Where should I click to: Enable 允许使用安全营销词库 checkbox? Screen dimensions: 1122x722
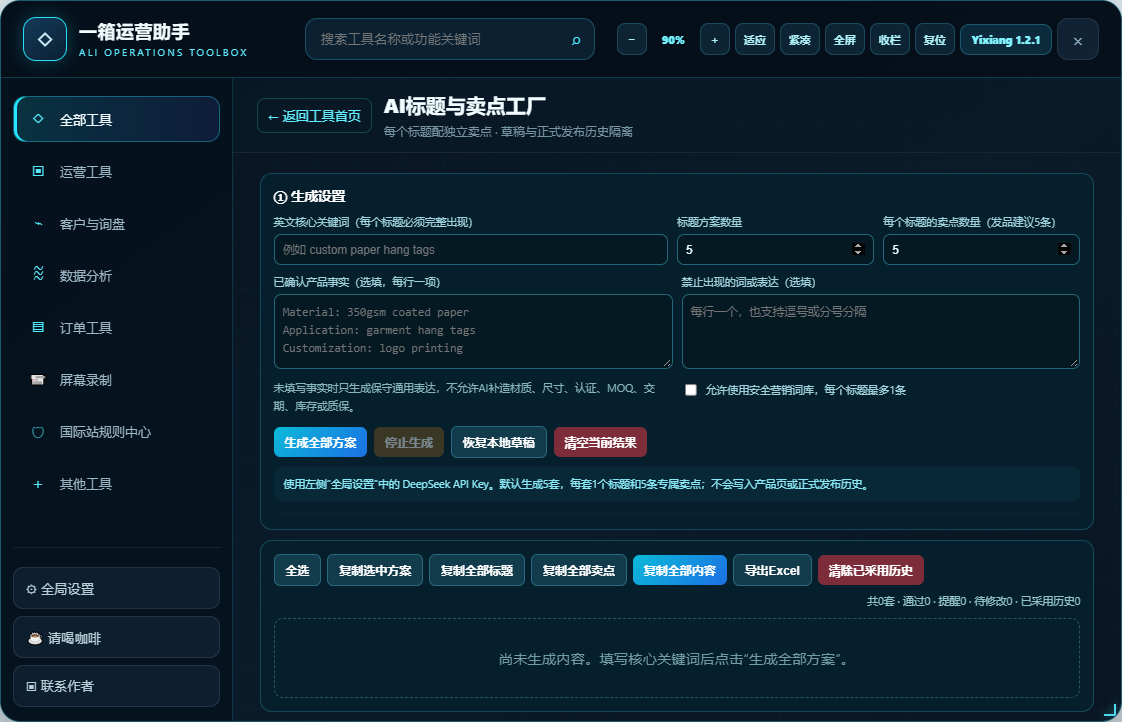pos(691,390)
